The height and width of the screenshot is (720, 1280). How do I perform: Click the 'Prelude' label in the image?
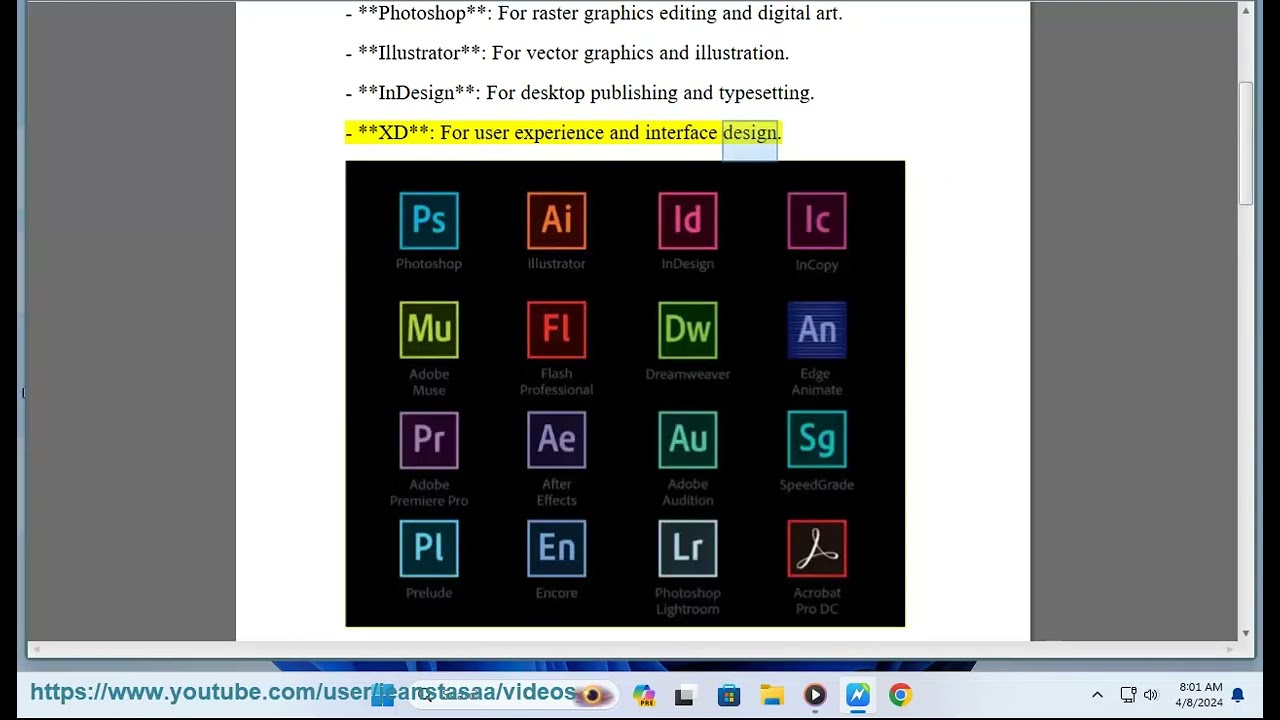pos(429,593)
